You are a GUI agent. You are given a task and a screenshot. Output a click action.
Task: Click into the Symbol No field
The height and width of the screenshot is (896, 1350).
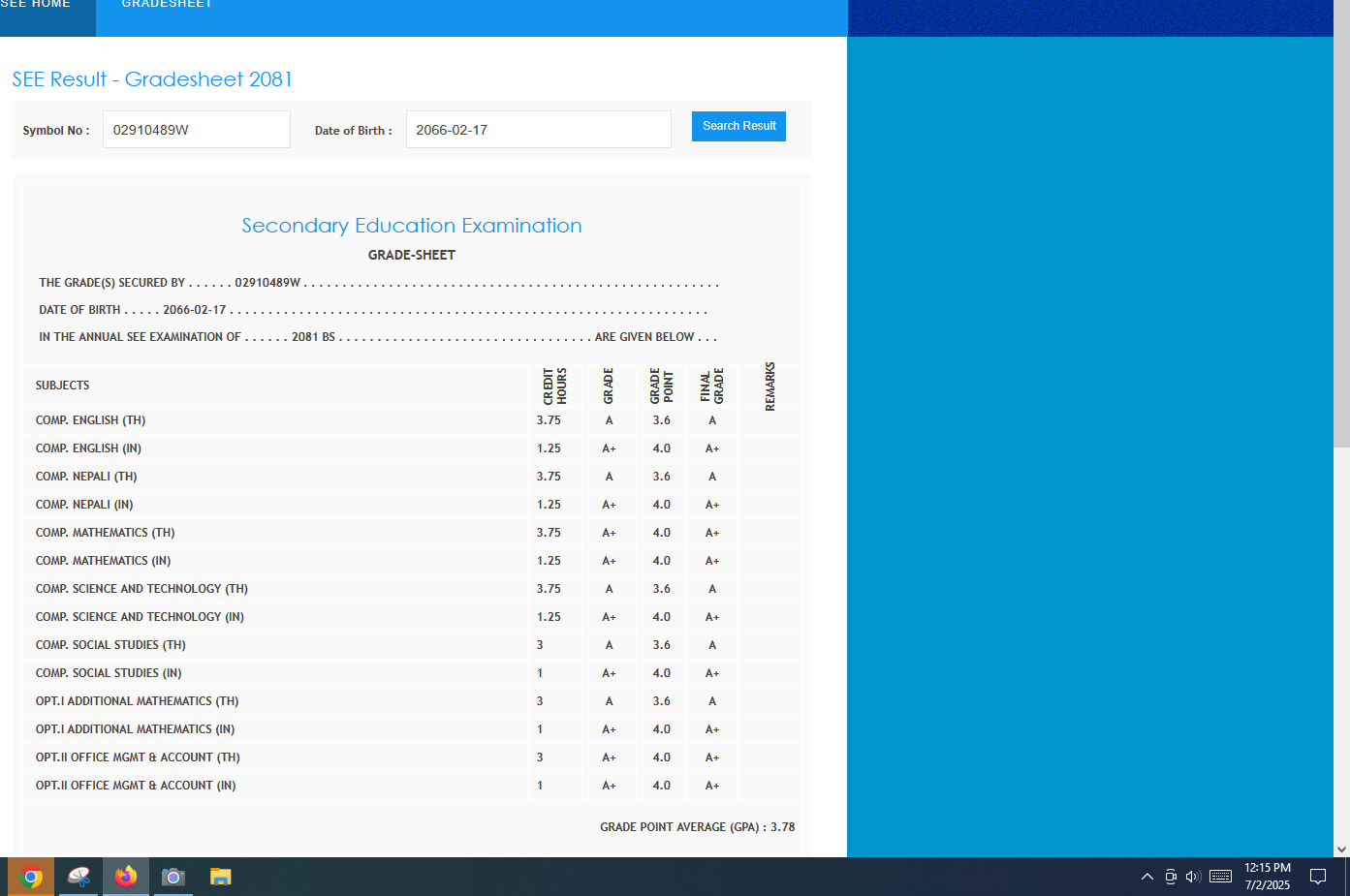[x=196, y=130]
